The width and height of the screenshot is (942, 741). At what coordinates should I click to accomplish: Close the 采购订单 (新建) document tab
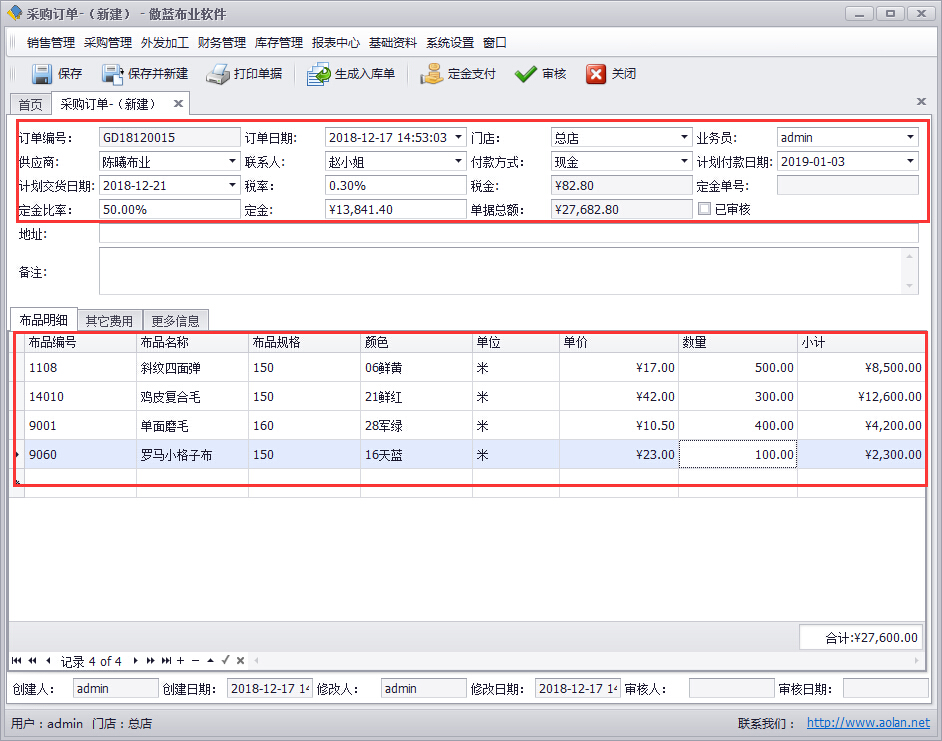[178, 104]
